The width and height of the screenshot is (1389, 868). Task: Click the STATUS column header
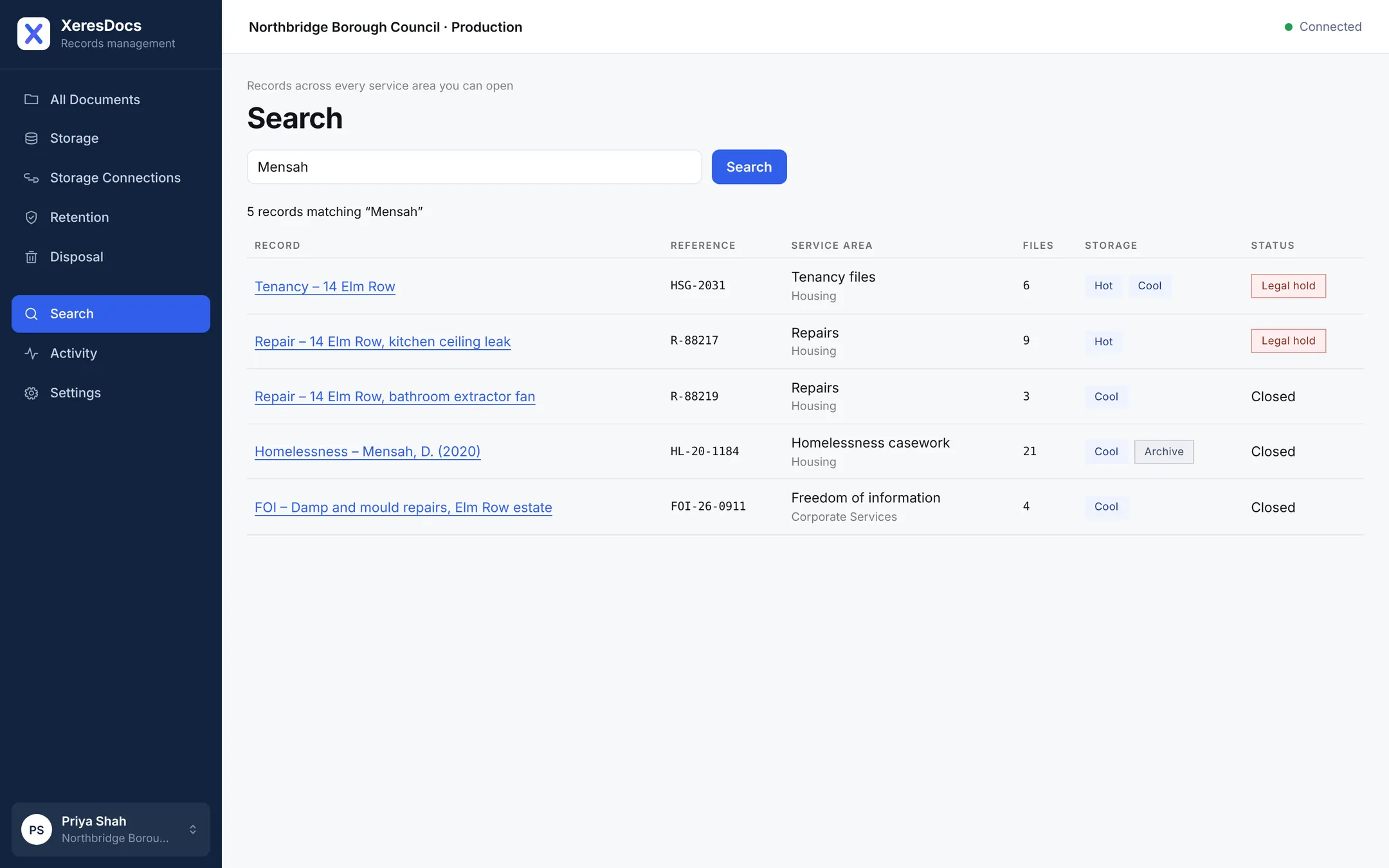pos(1273,246)
